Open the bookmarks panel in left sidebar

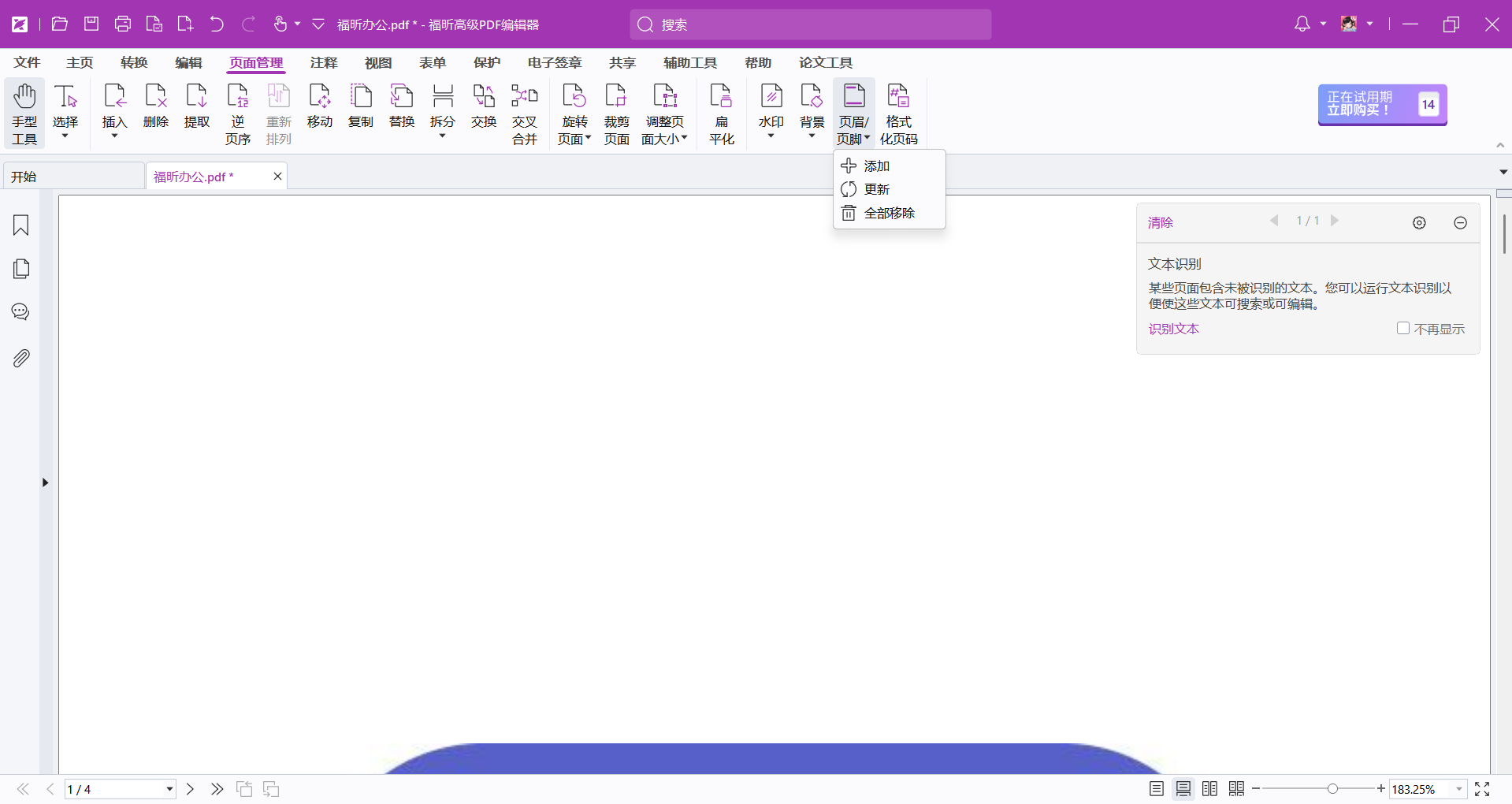pos(21,225)
